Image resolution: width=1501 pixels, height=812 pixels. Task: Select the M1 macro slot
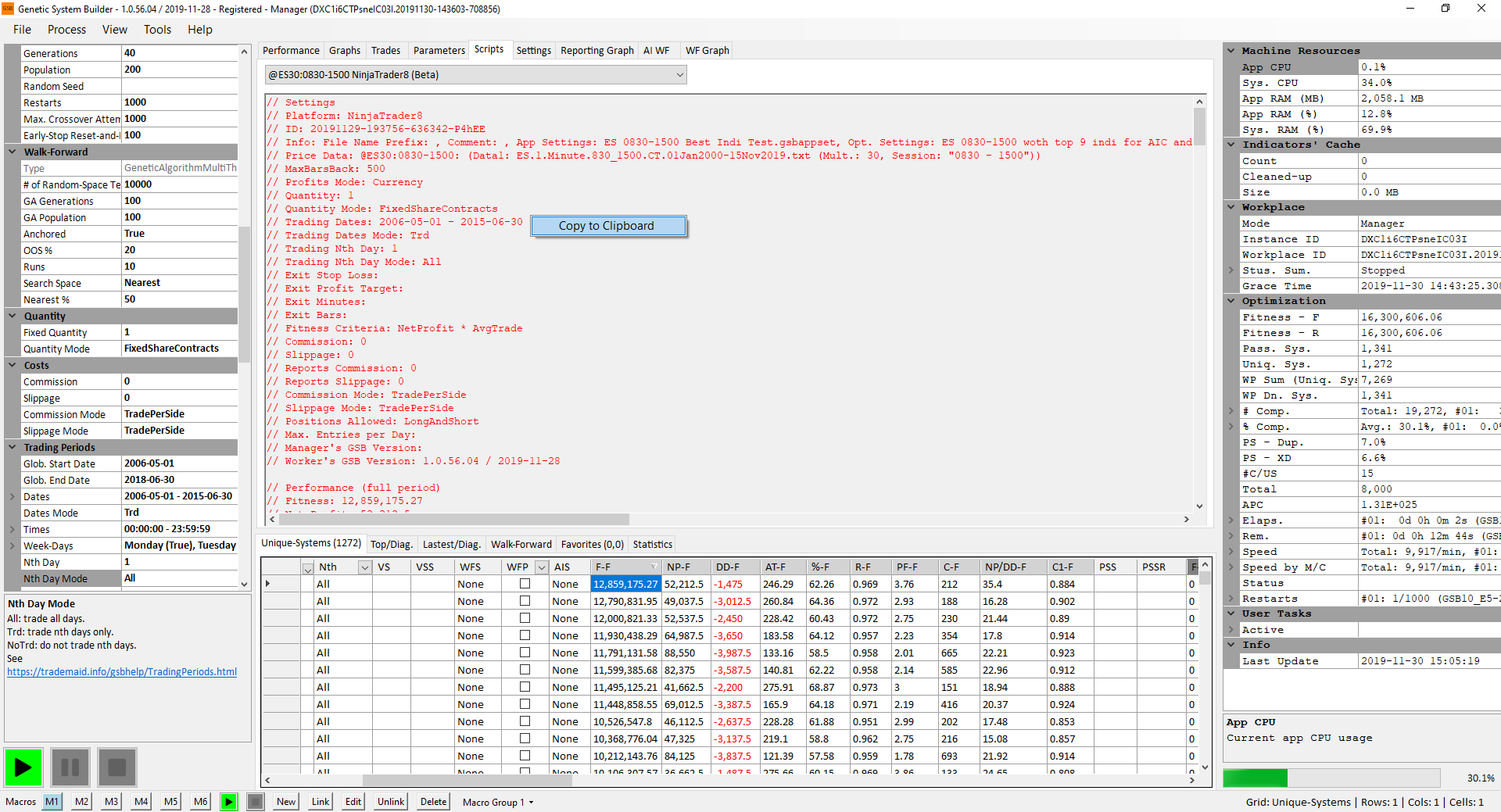point(52,802)
